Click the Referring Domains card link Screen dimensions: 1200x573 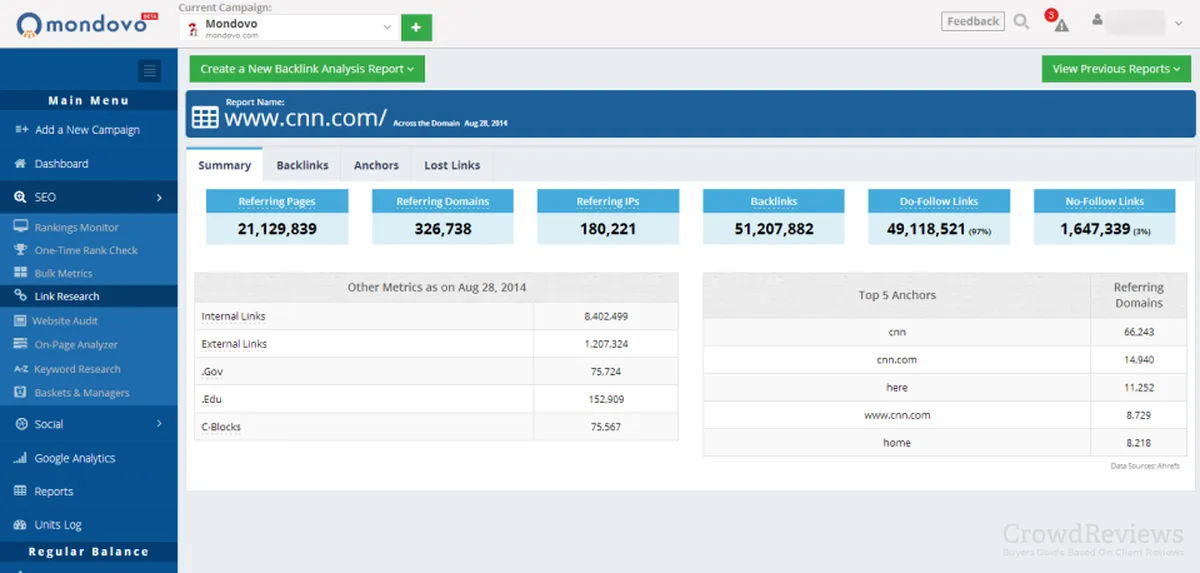point(443,201)
